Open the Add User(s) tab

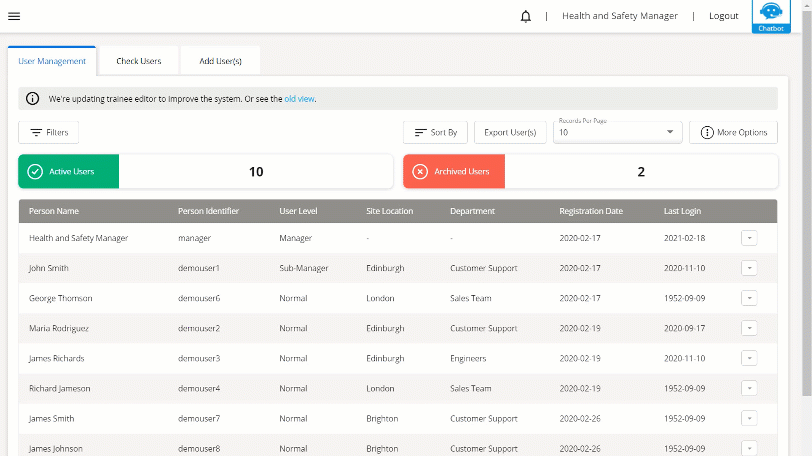[x=220, y=61]
